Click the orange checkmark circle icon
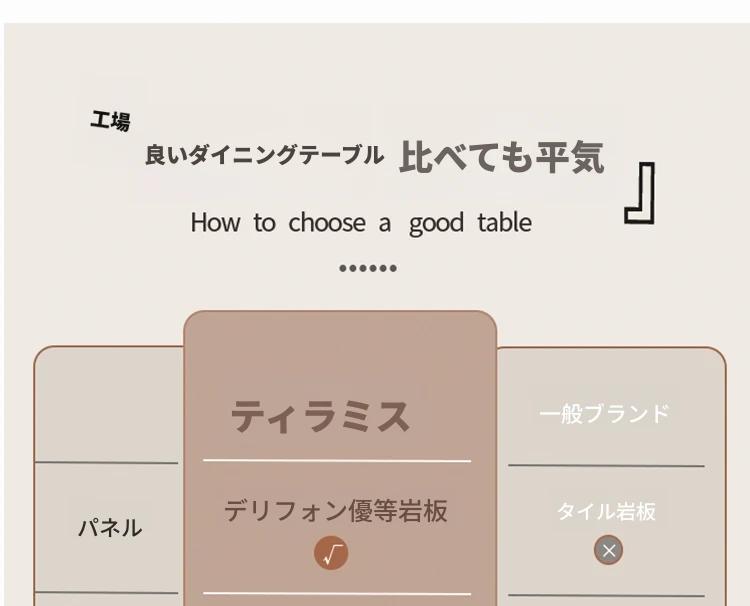Image resolution: width=750 pixels, height=606 pixels. click(331, 553)
